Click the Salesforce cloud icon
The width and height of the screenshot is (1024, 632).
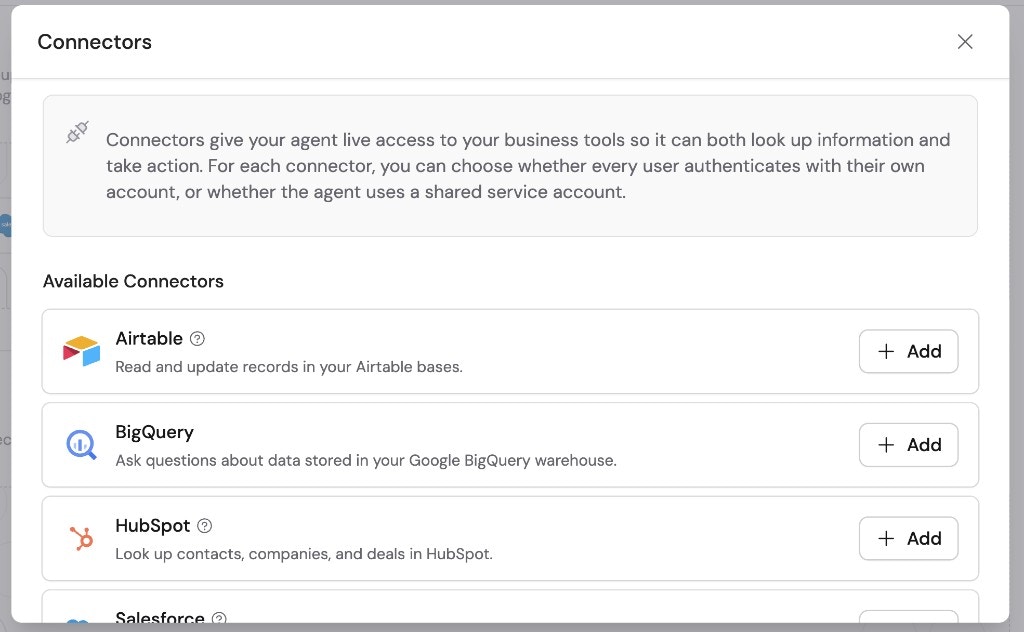[x=78, y=625]
